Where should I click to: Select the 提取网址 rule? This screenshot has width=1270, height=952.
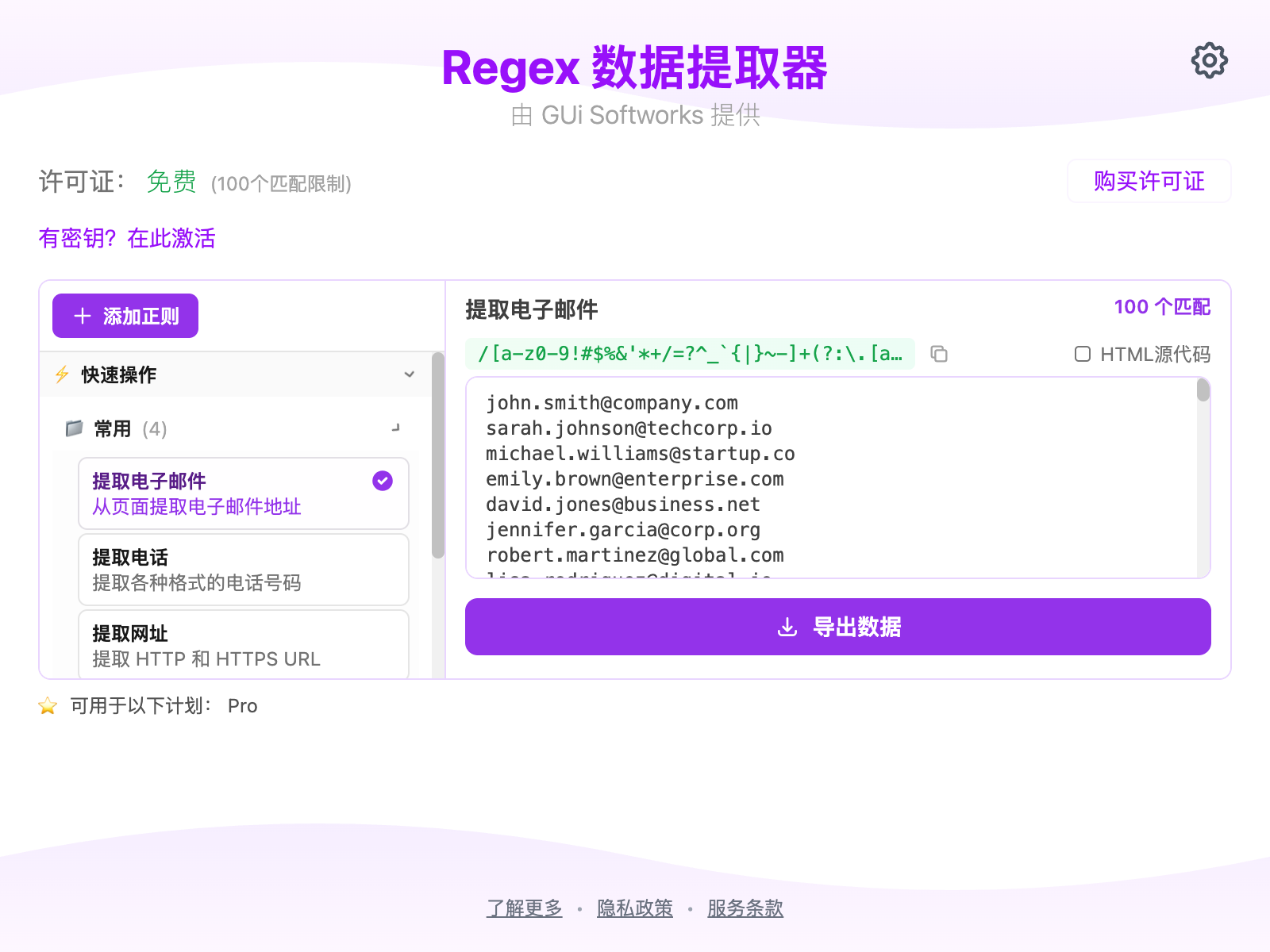coord(243,645)
